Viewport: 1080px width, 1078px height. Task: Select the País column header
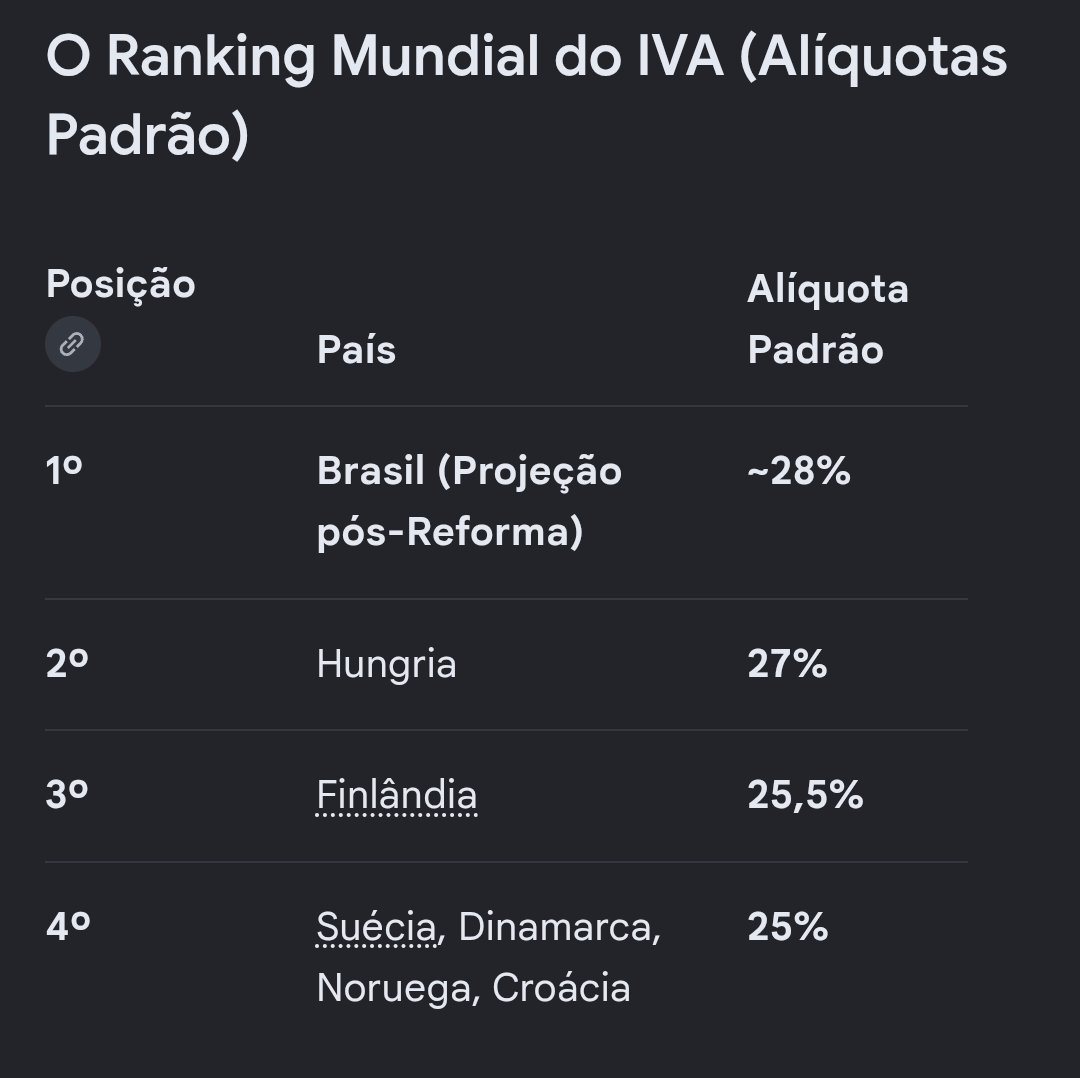coord(356,350)
